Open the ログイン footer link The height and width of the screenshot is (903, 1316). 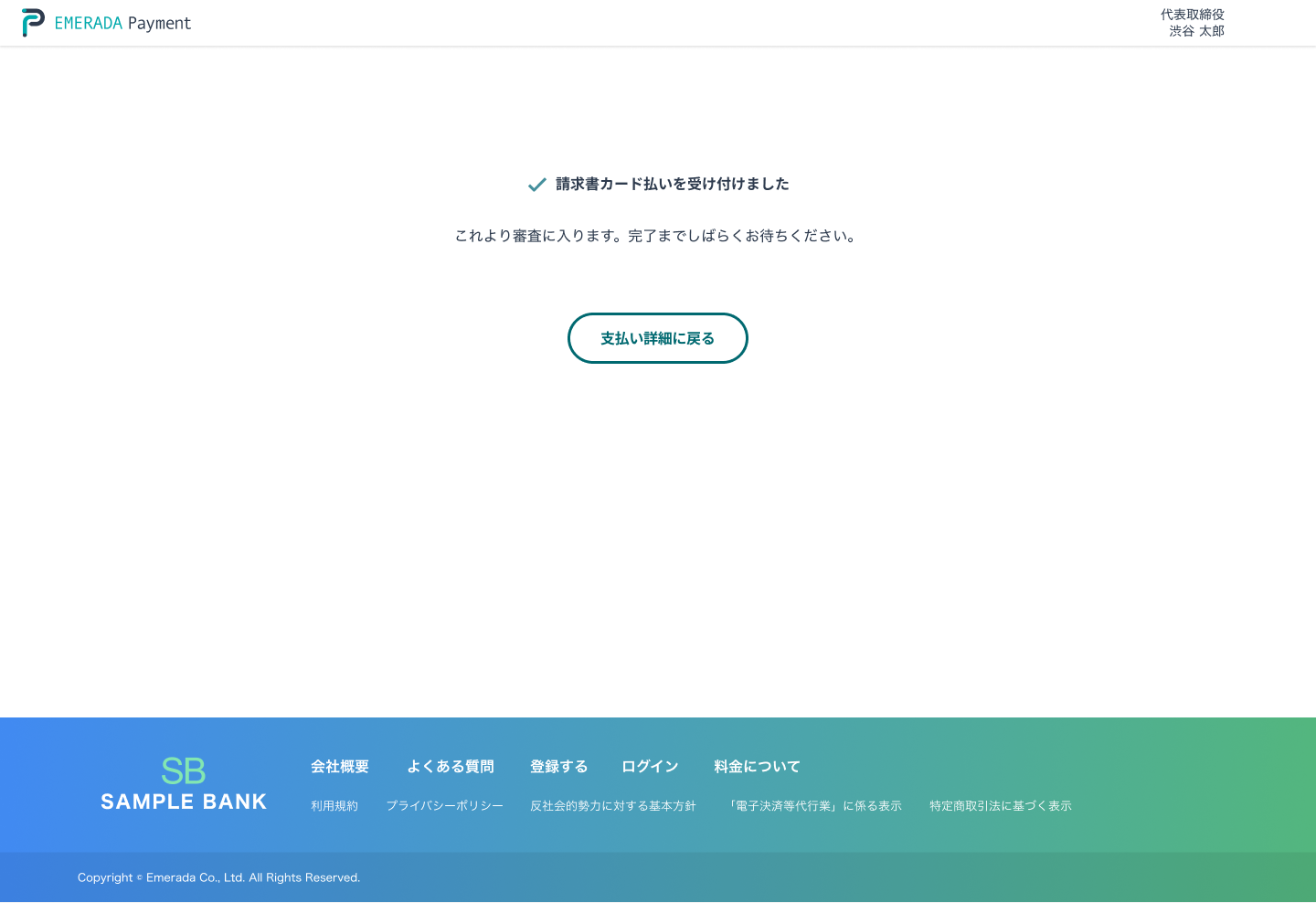tap(650, 767)
